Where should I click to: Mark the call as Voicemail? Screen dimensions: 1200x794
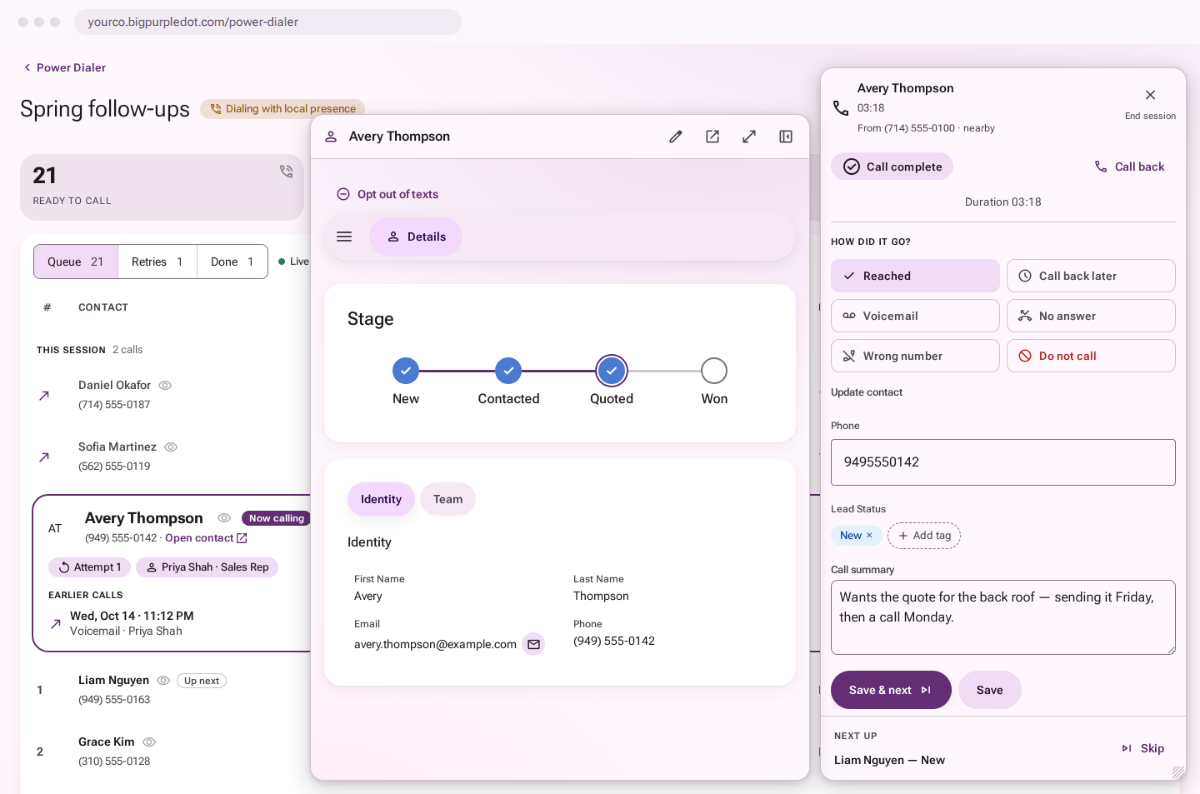(915, 316)
